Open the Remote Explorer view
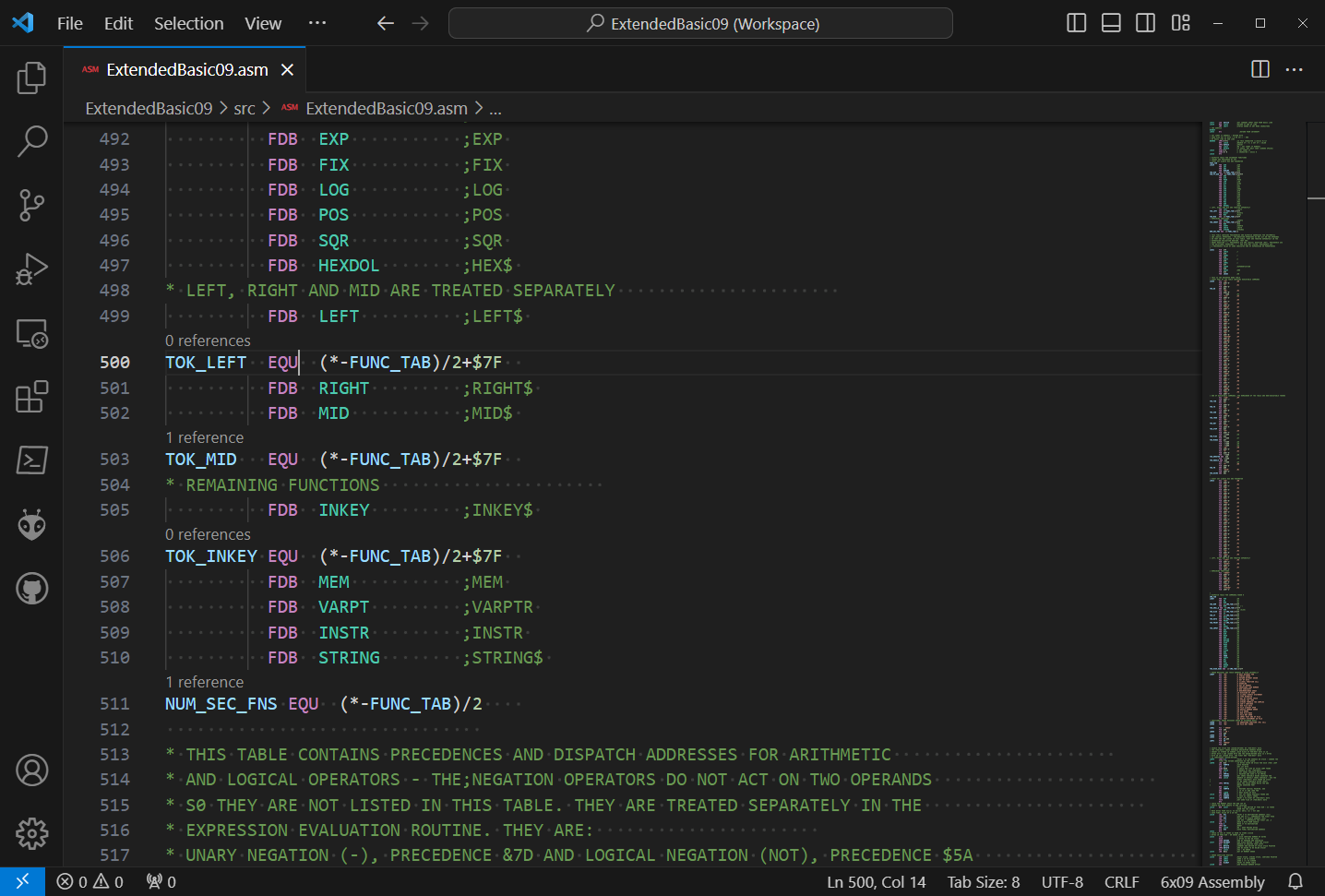Image resolution: width=1325 pixels, height=896 pixels. (31, 333)
